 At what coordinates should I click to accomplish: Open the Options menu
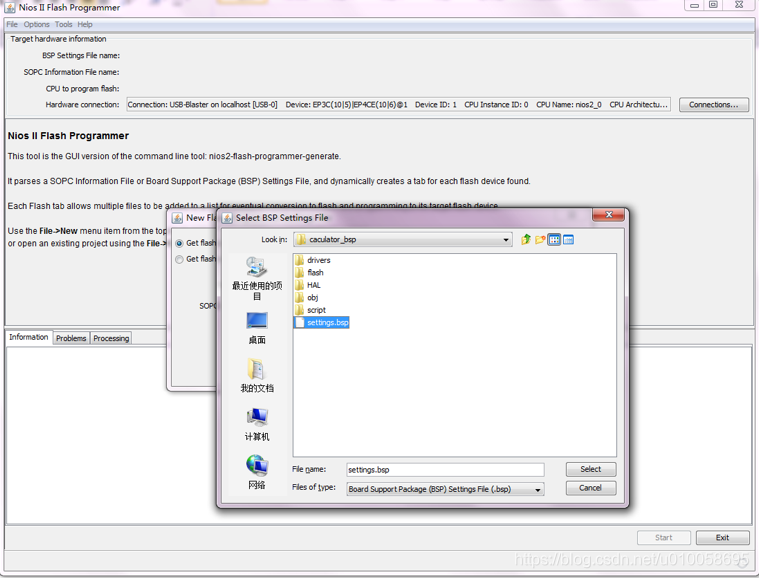(x=36, y=24)
